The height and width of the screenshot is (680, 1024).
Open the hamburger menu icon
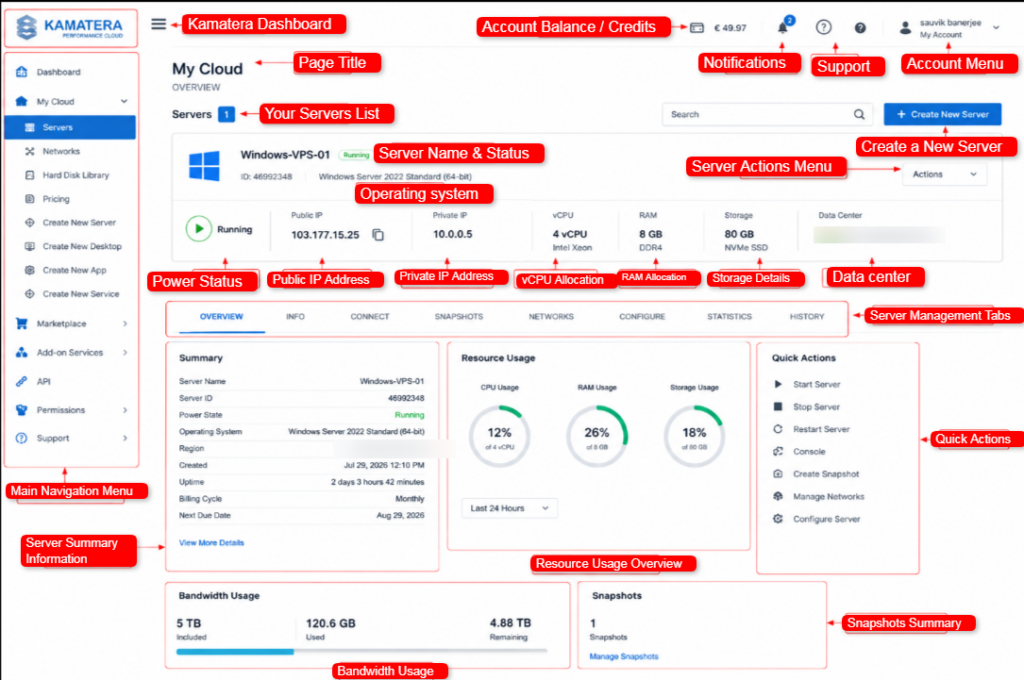point(158,24)
